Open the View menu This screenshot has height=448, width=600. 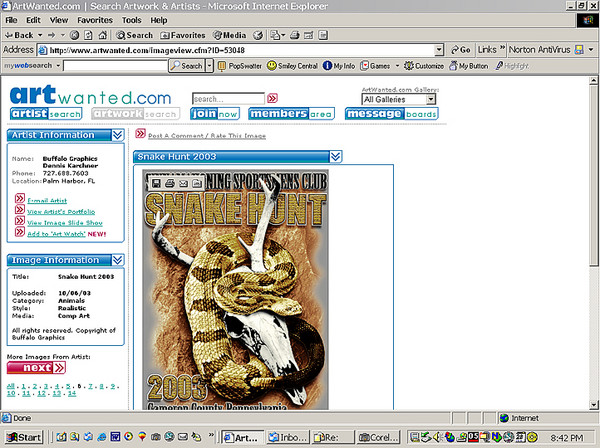click(59, 20)
